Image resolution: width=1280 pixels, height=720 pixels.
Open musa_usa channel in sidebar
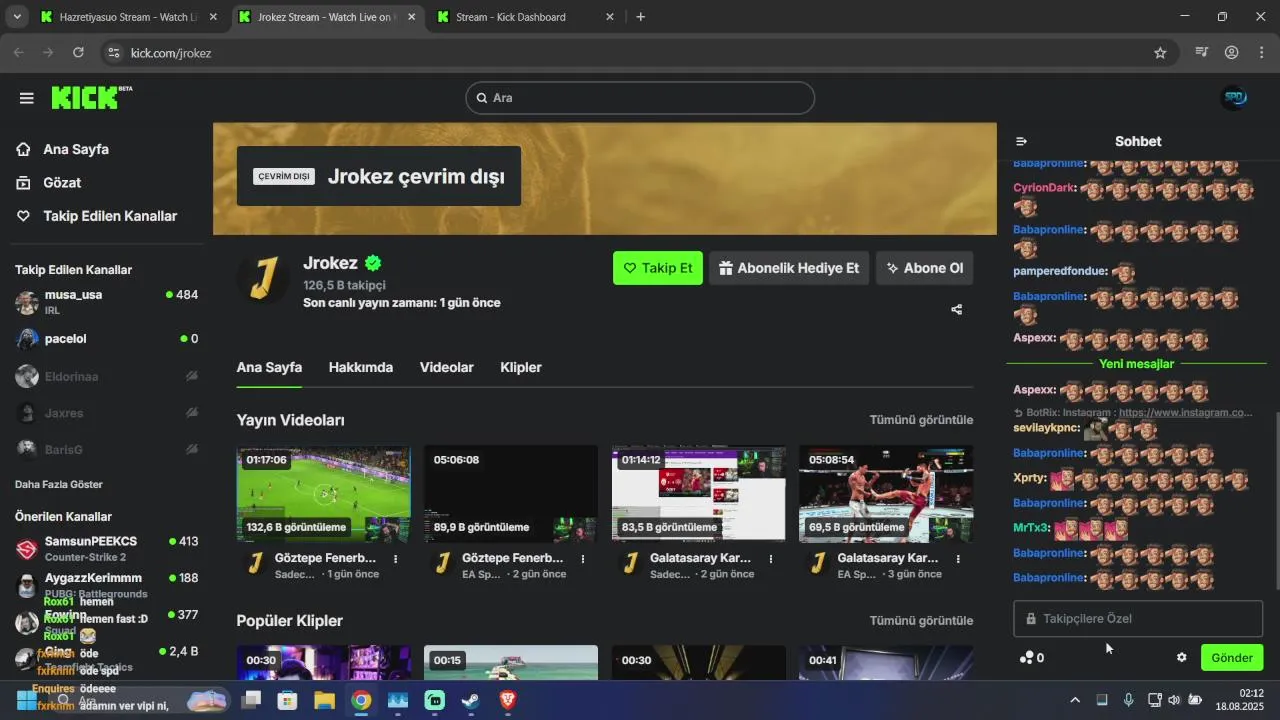106,302
